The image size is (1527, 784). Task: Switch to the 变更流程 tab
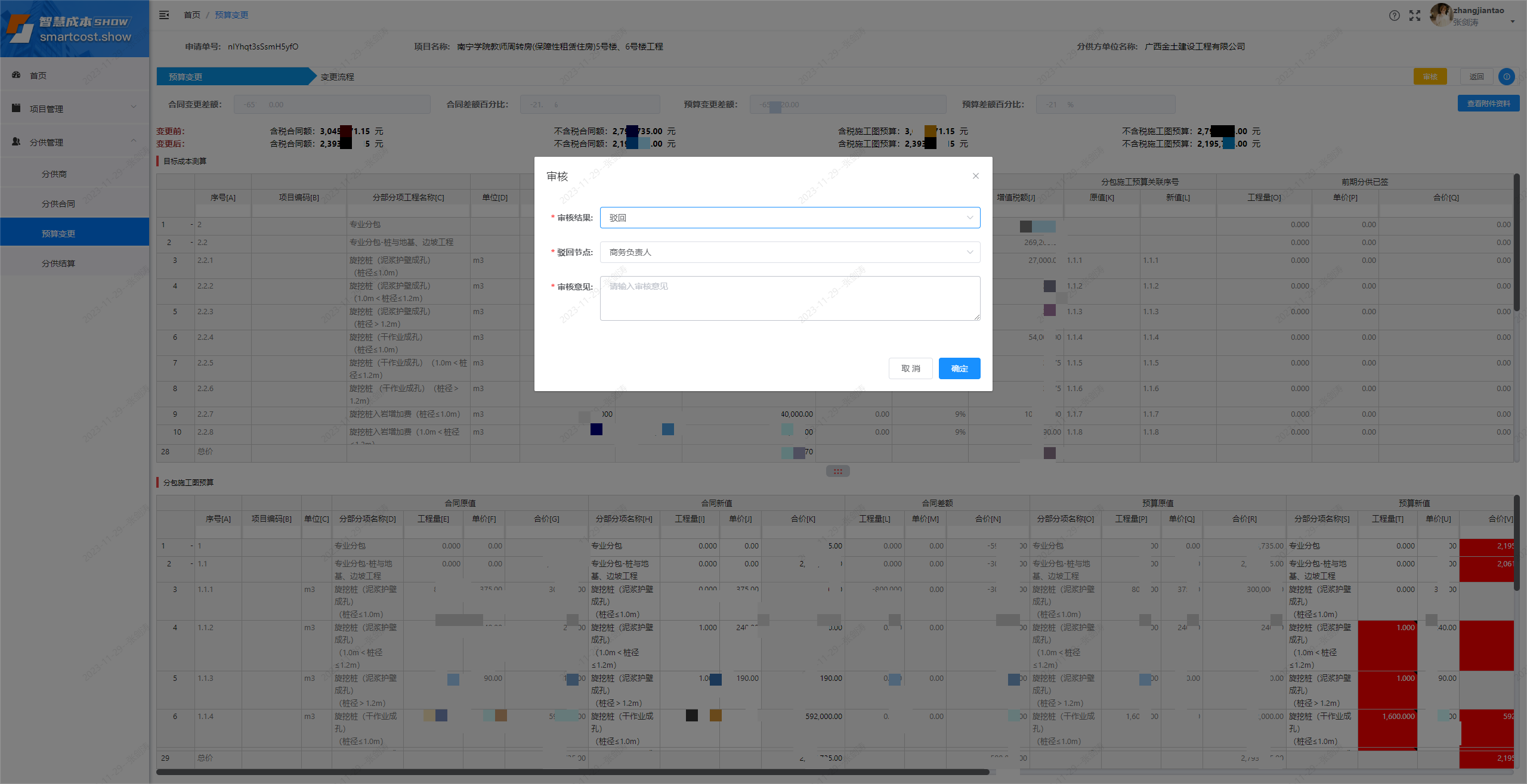click(x=338, y=77)
